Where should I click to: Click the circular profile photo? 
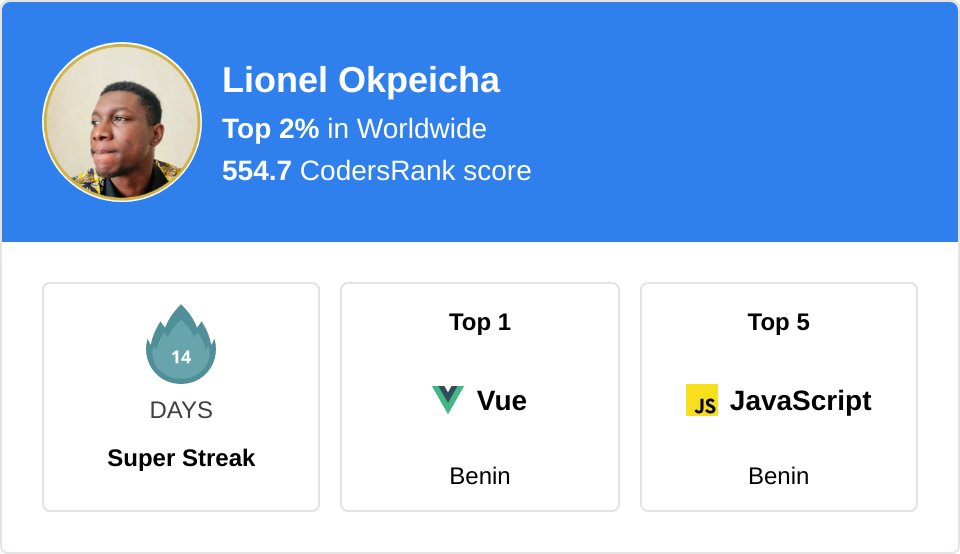click(122, 122)
